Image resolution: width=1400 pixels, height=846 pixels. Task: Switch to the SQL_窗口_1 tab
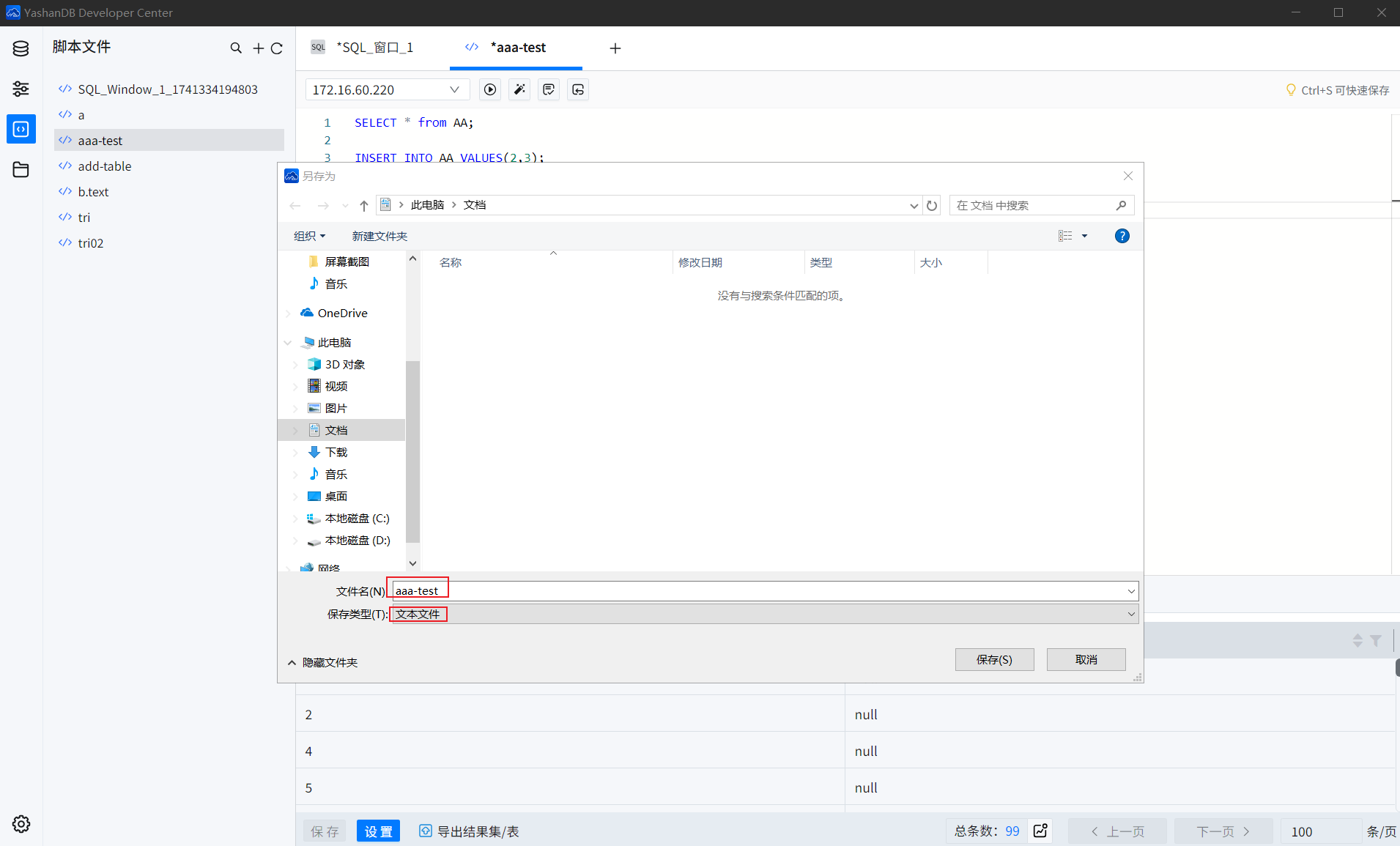coord(374,48)
